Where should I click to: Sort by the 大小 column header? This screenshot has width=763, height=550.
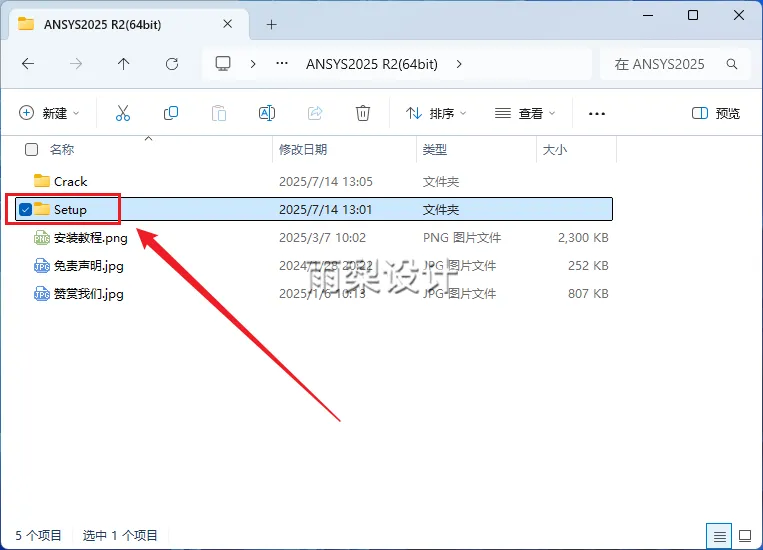555,149
